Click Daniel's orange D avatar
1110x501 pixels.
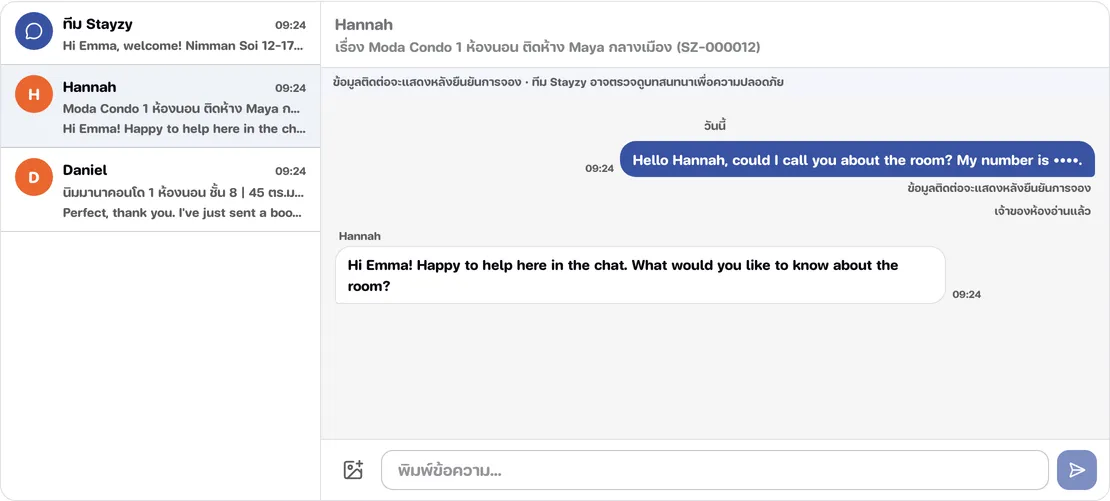(34, 177)
